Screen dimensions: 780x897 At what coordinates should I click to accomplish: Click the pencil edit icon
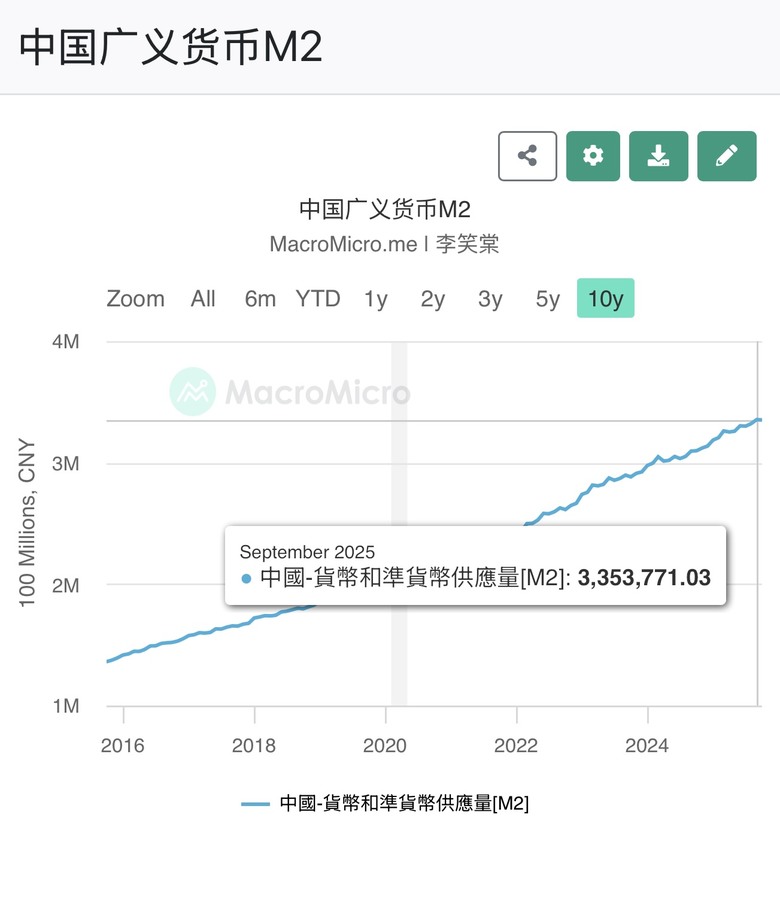tap(727, 156)
